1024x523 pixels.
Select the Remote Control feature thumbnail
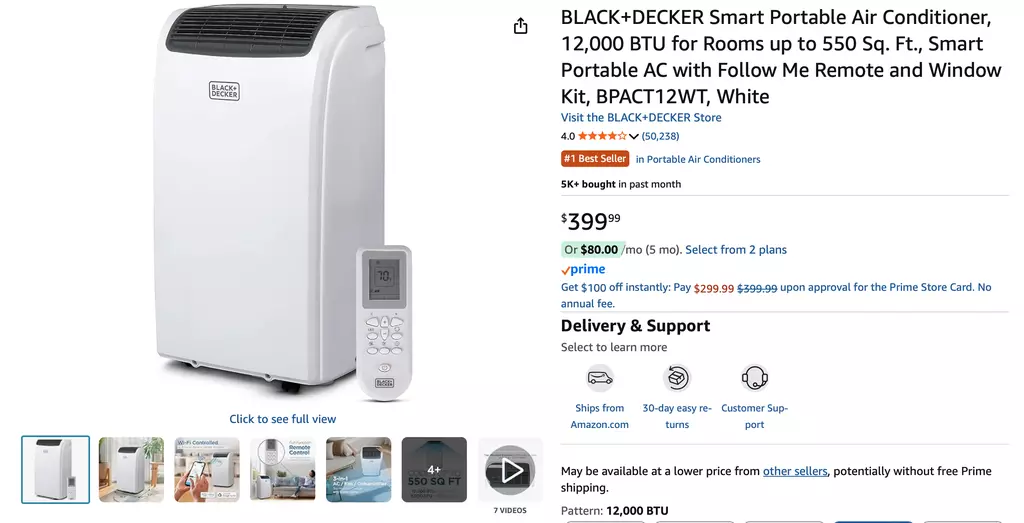(x=283, y=469)
